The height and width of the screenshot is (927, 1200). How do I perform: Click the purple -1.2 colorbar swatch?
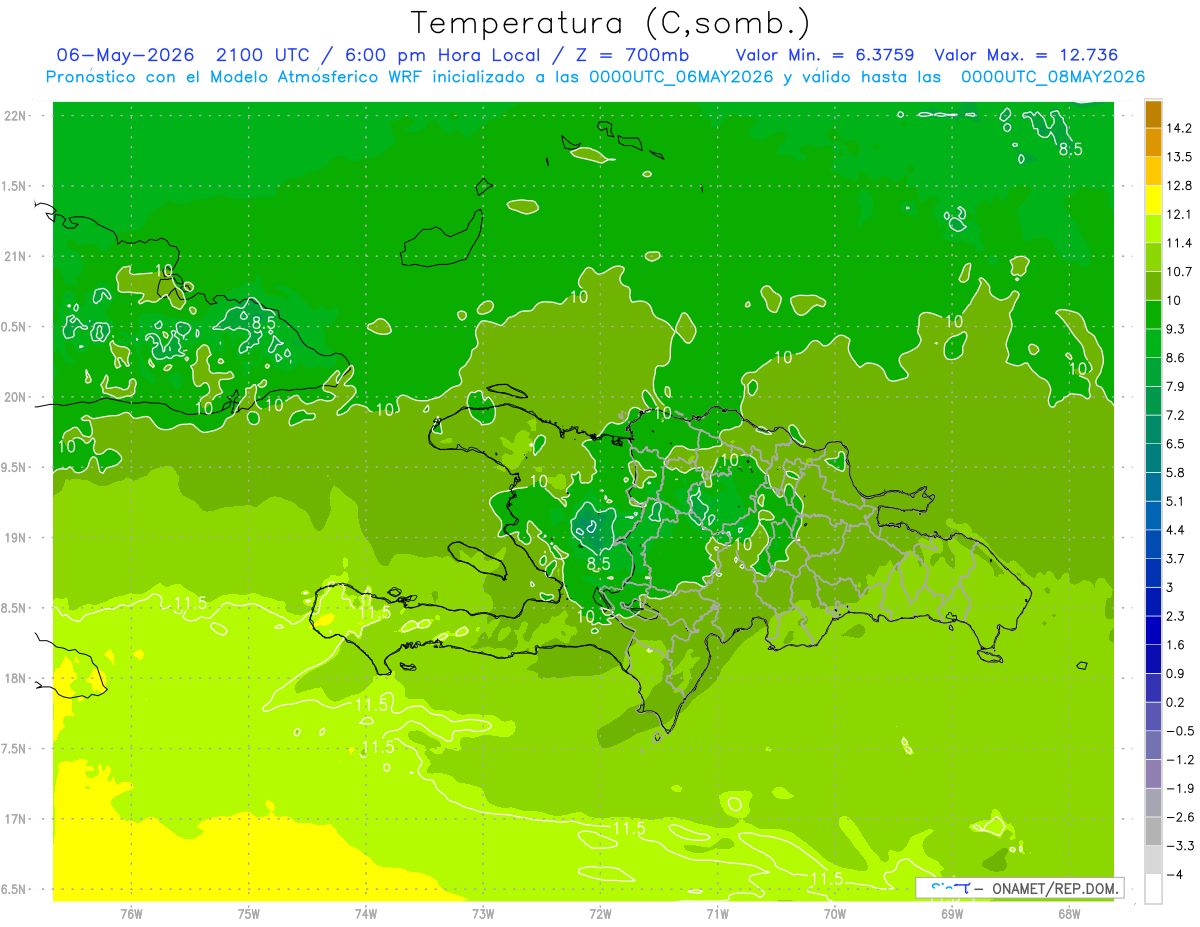[x=1153, y=774]
